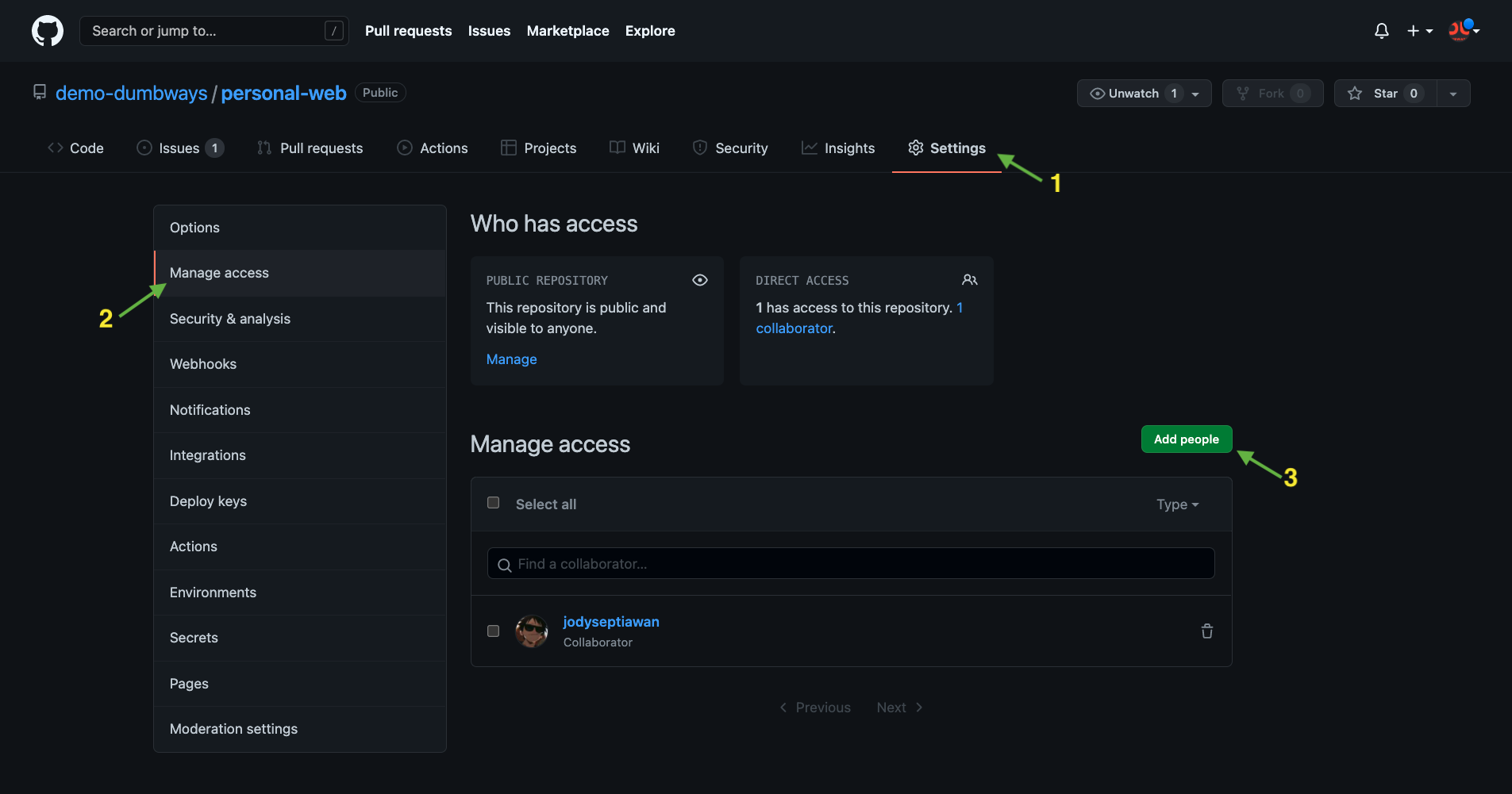Check the Select all checkbox
The width and height of the screenshot is (1512, 794).
tap(493, 503)
